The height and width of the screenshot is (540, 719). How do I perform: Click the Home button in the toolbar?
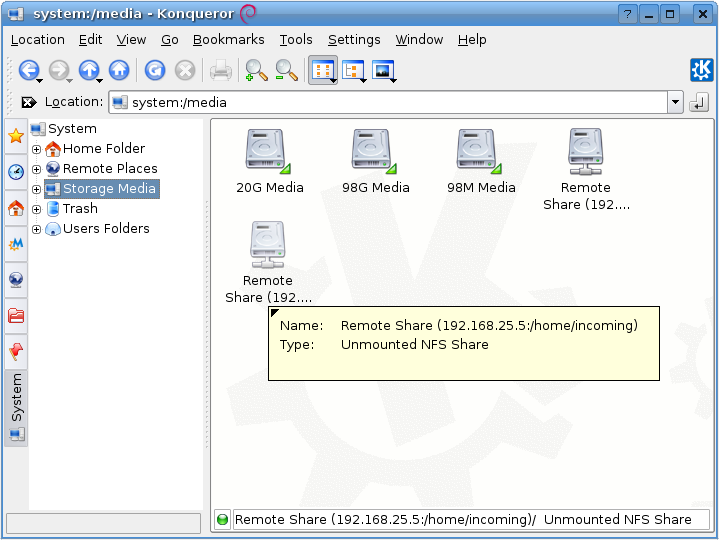pyautogui.click(x=119, y=70)
